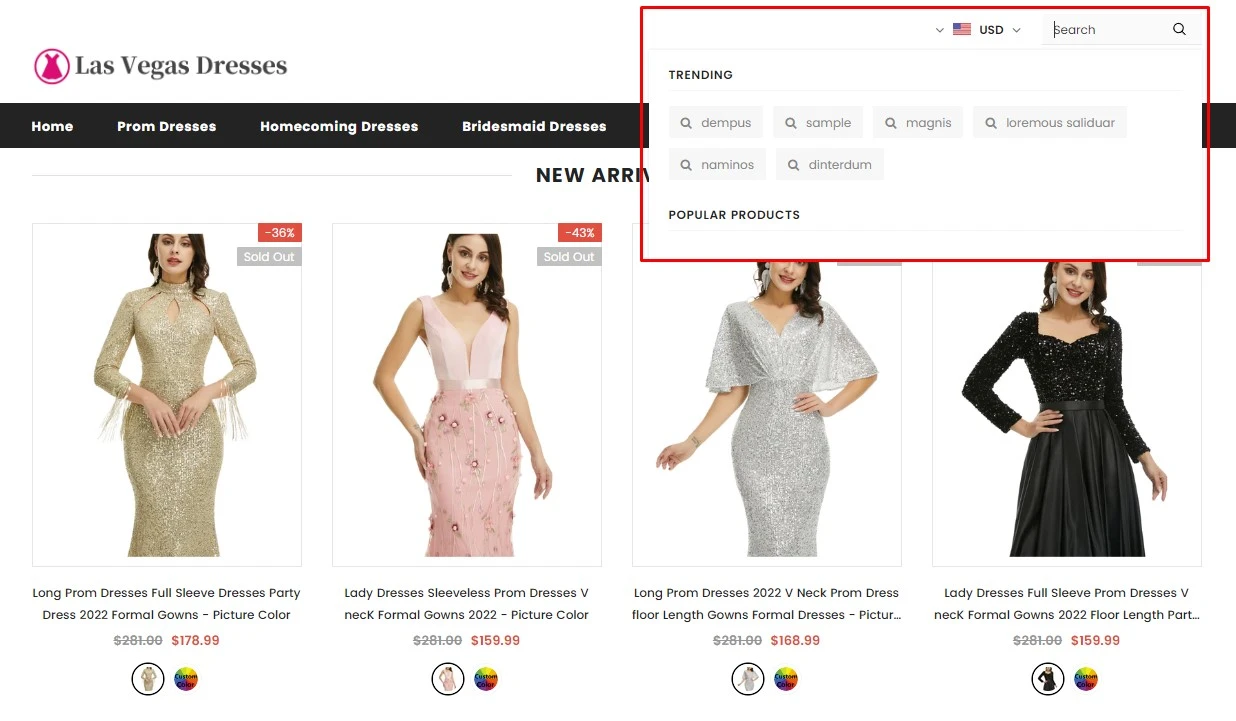This screenshot has height=721, width=1236.
Task: Click the magnifier icon in the dempus chip
Action: tap(686, 122)
